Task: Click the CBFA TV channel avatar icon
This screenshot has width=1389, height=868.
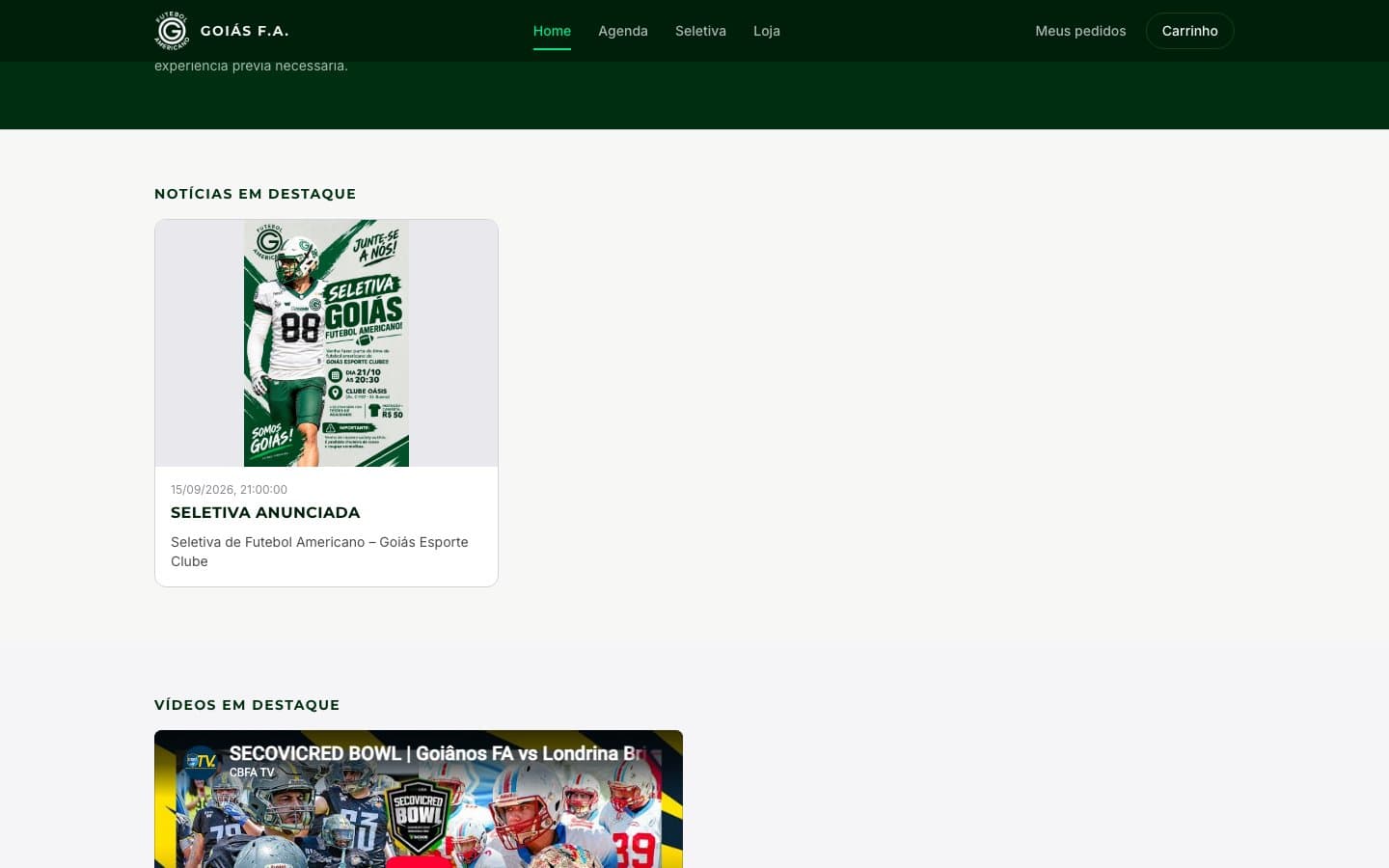Action: point(201,762)
